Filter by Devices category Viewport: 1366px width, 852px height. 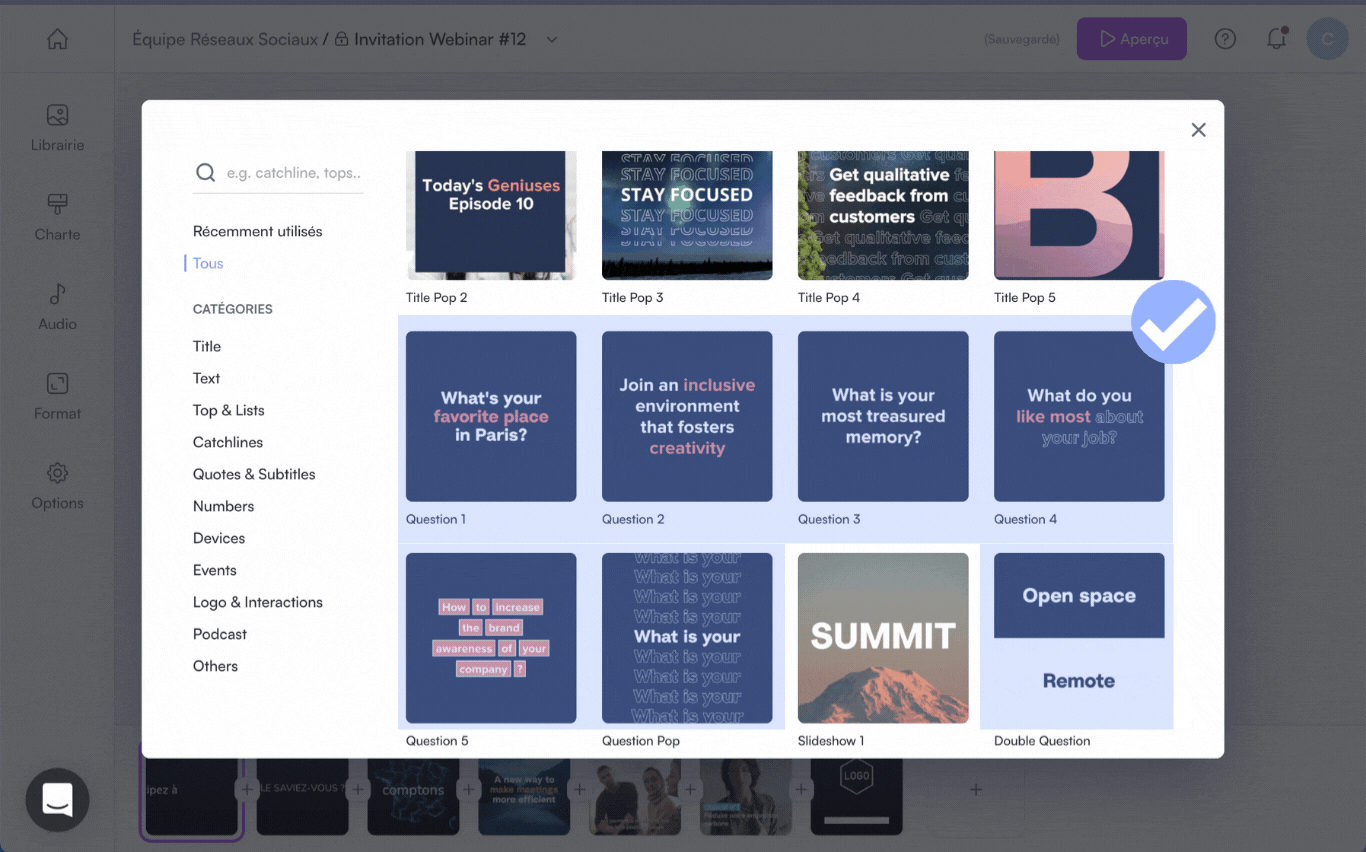pyautogui.click(x=219, y=538)
